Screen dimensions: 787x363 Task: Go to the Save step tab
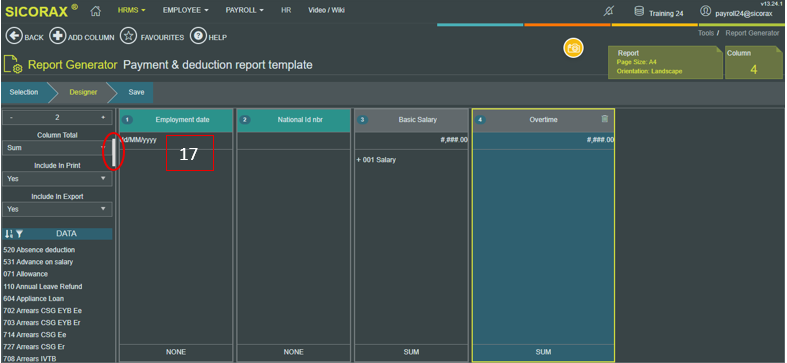(136, 92)
